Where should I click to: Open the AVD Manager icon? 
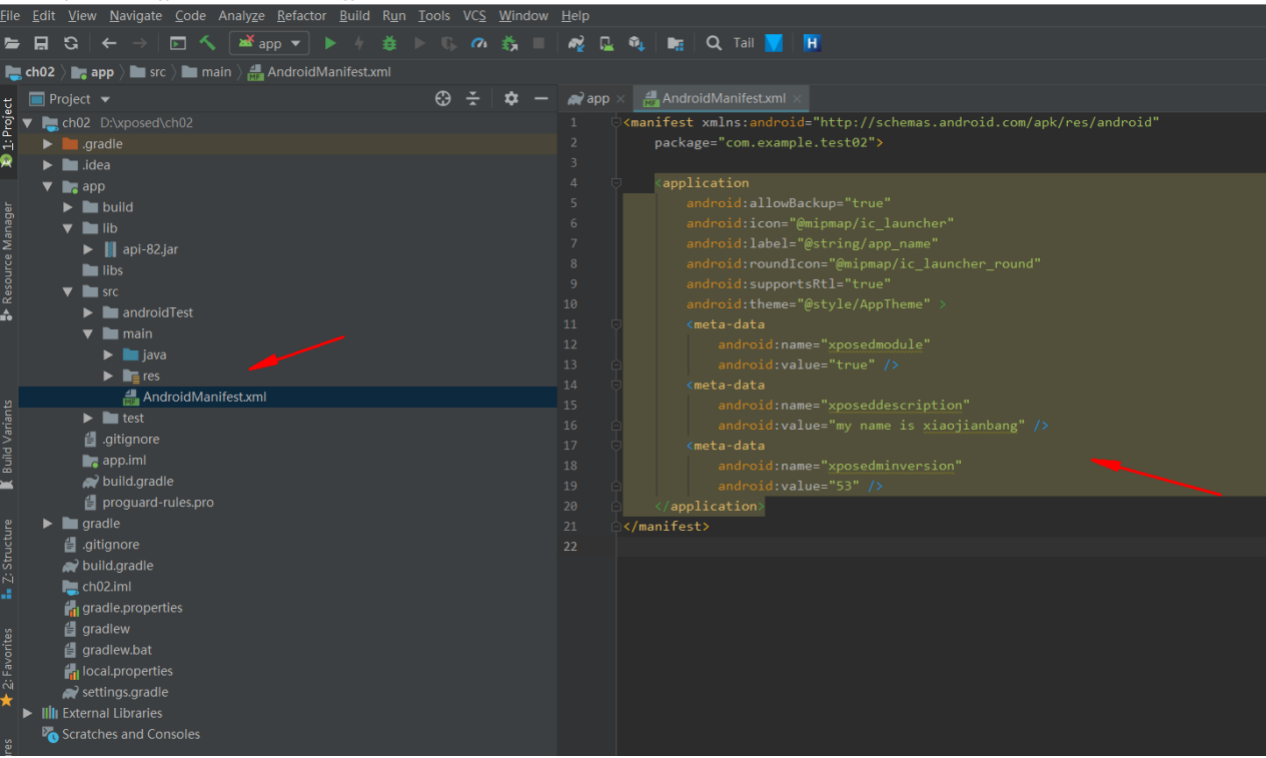click(x=606, y=43)
